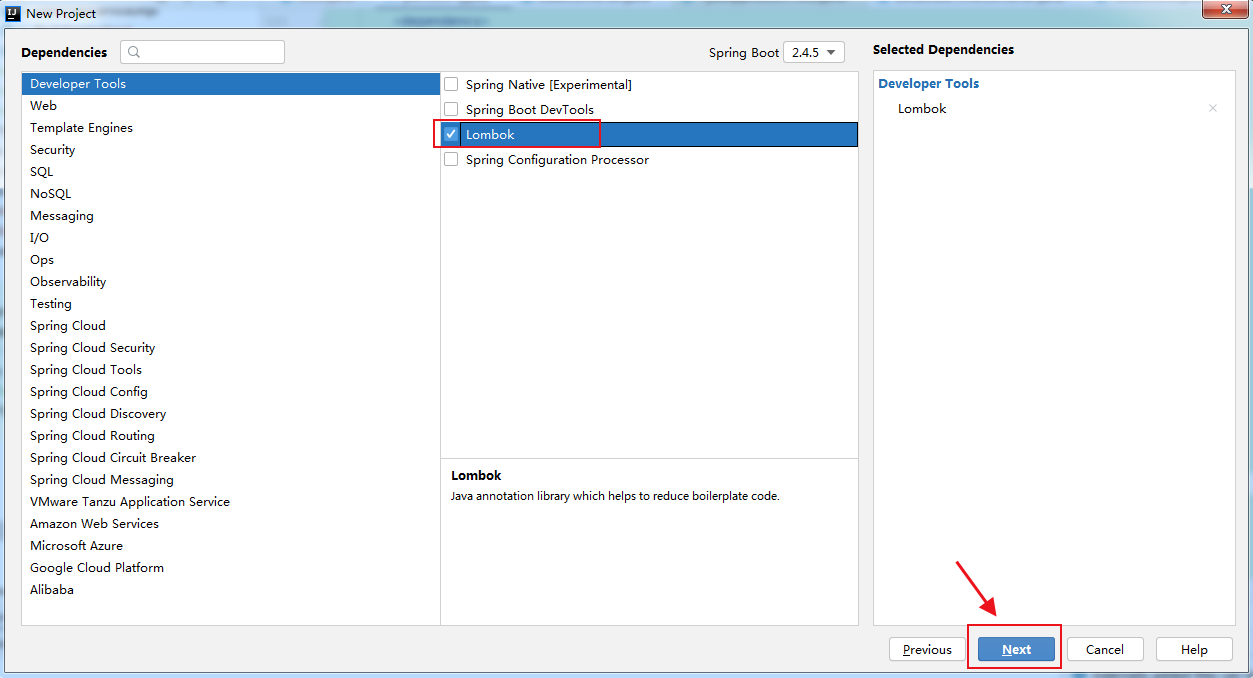
Task: Select the Alibaba category
Action: (x=231, y=590)
